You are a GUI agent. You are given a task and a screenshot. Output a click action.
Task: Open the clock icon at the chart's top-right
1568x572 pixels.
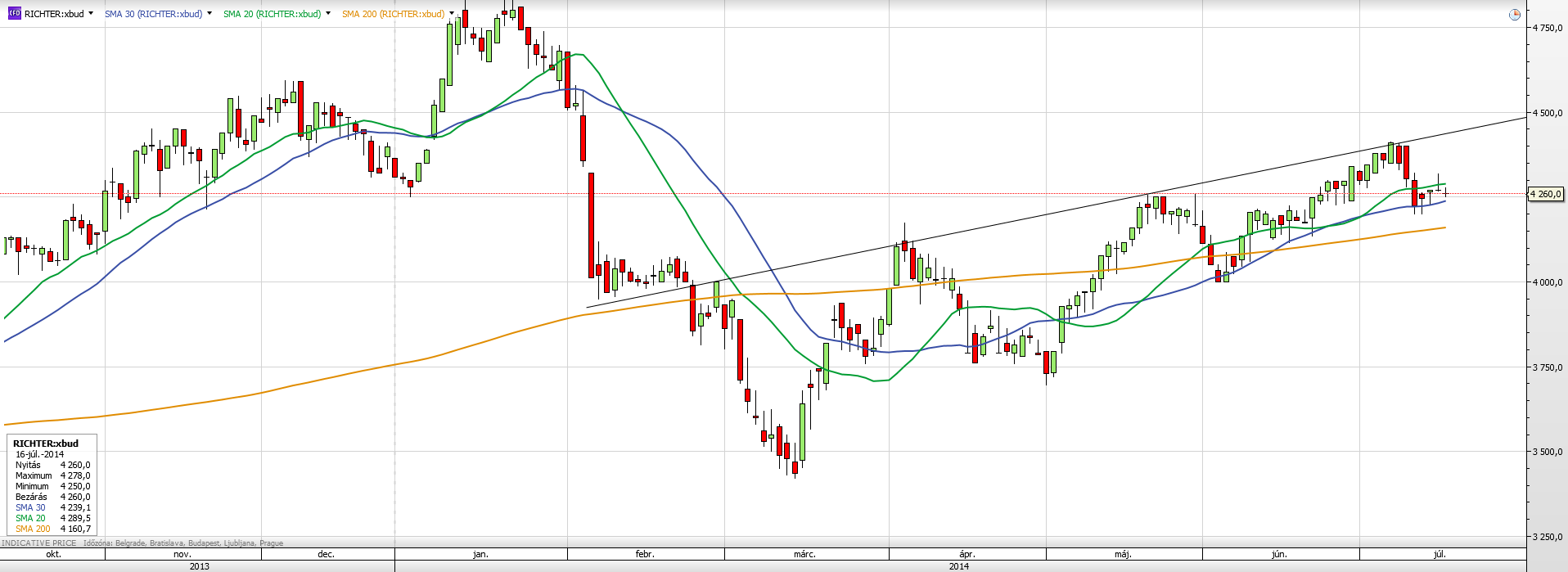pyautogui.click(x=1514, y=14)
